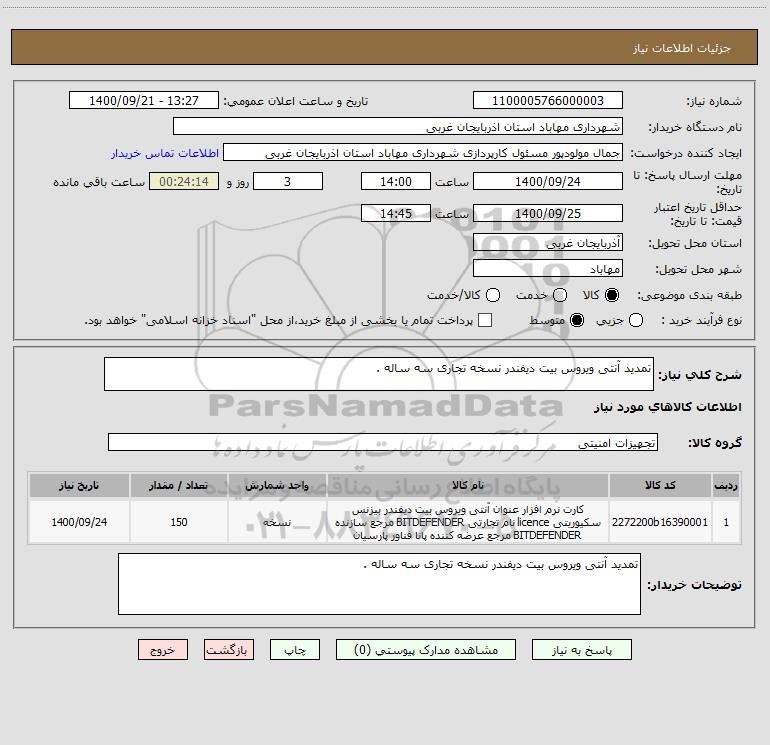Click the quantity cell 150
This screenshot has width=770, height=745.
point(179,522)
